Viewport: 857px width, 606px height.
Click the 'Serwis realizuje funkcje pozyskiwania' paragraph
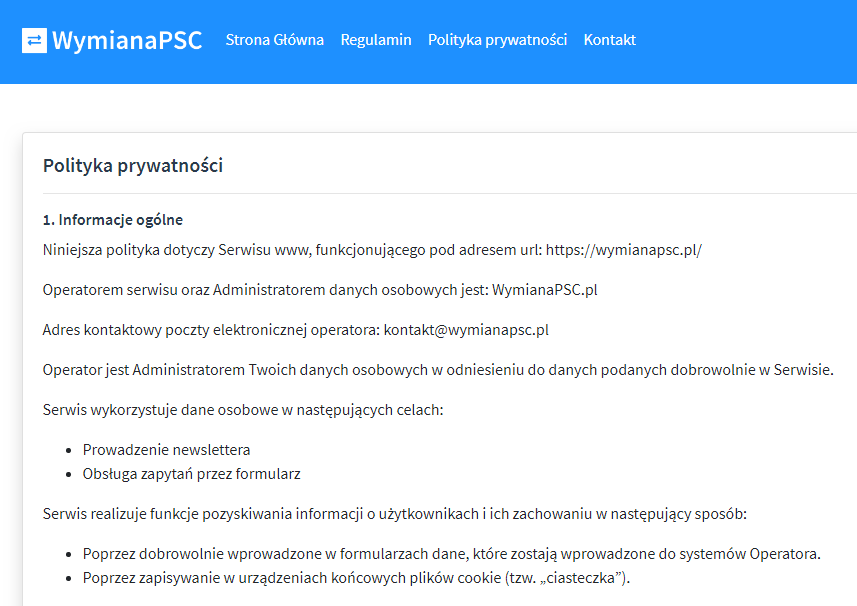click(394, 514)
